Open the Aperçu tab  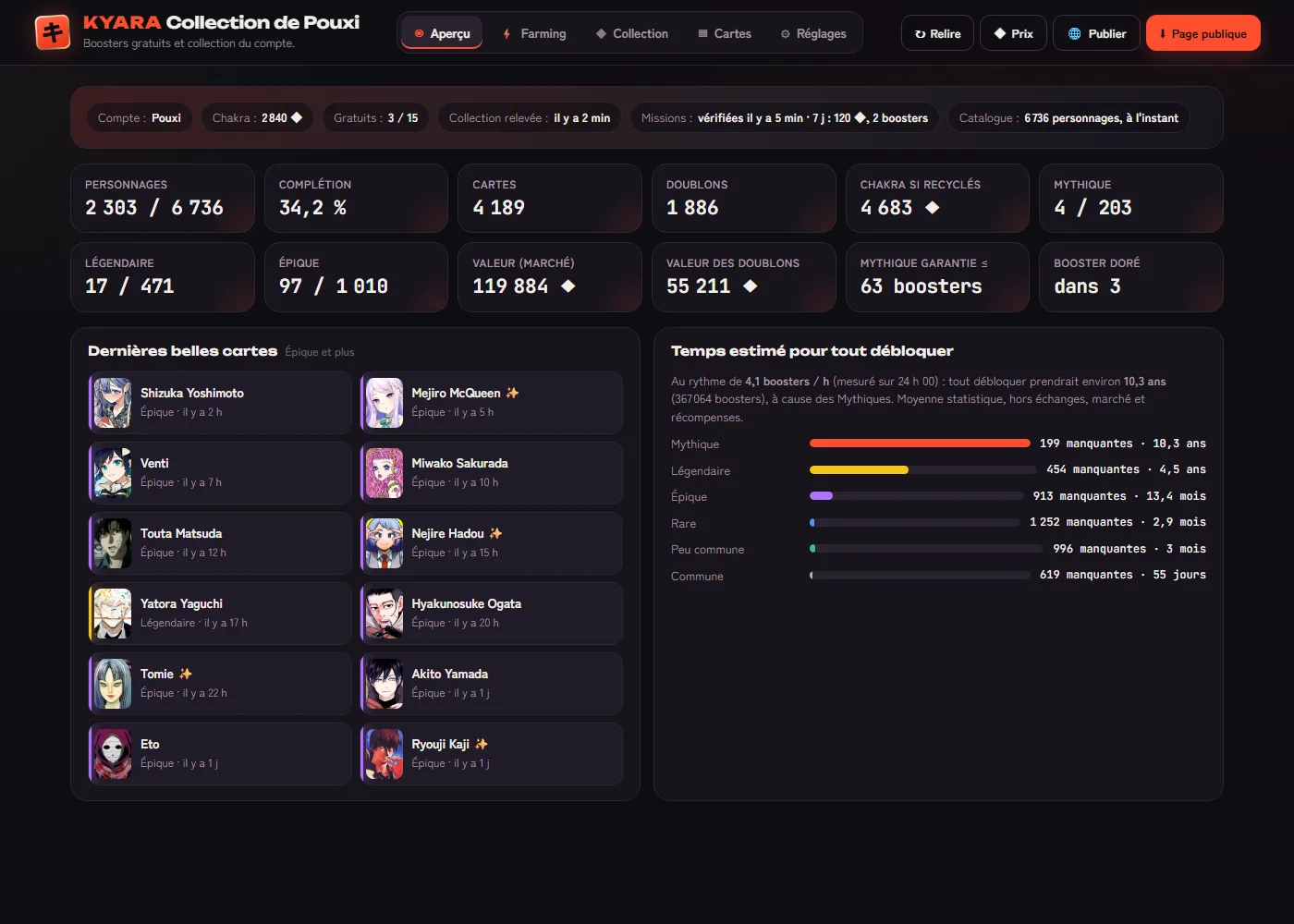[x=442, y=33]
